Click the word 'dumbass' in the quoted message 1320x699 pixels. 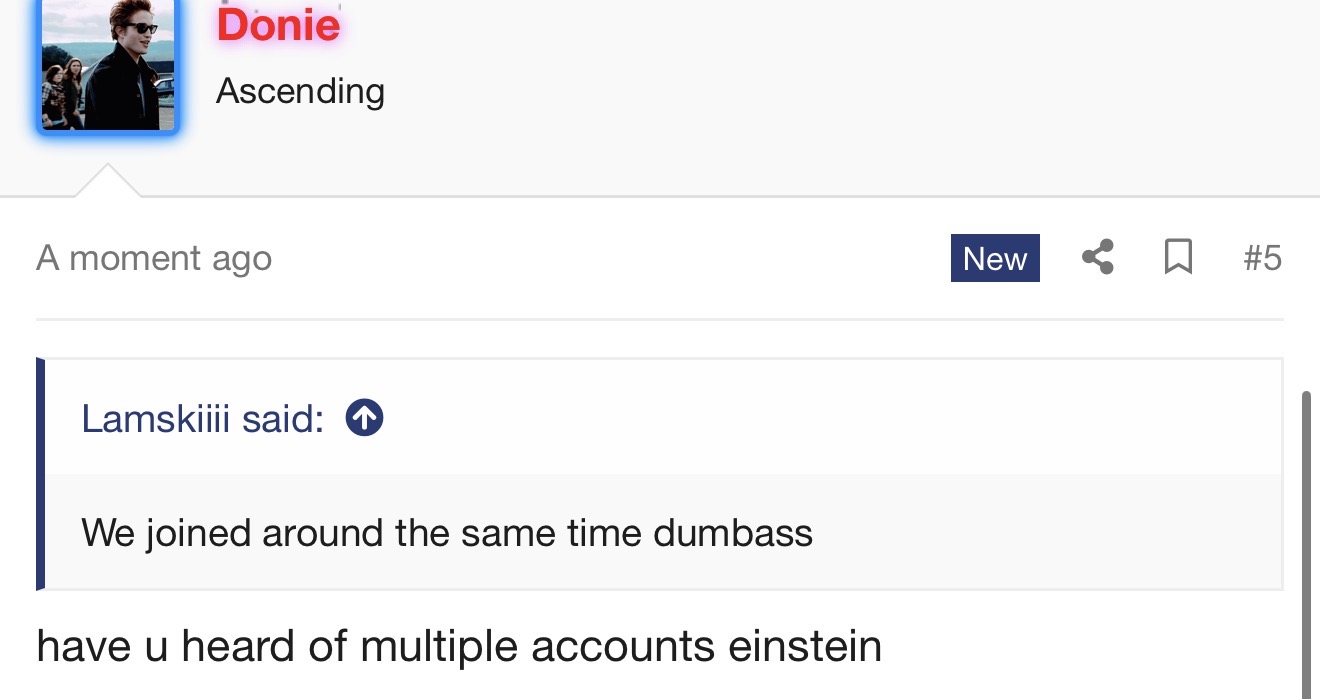point(733,532)
